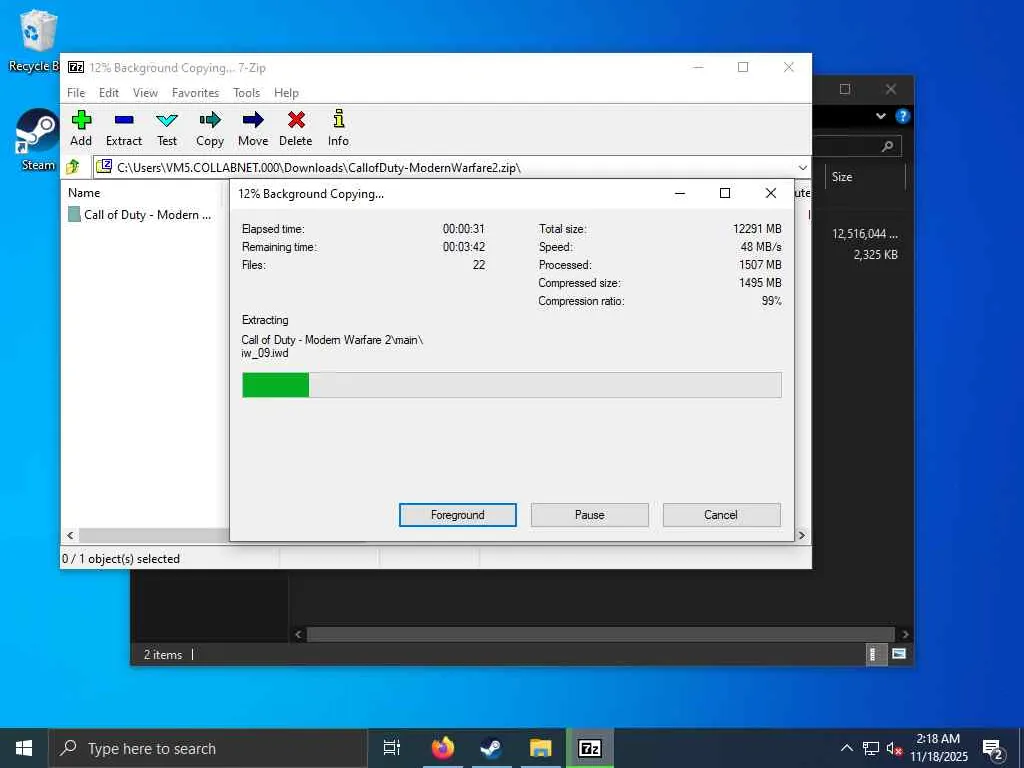Click the Remaining time value 00:03:42

coord(464,247)
